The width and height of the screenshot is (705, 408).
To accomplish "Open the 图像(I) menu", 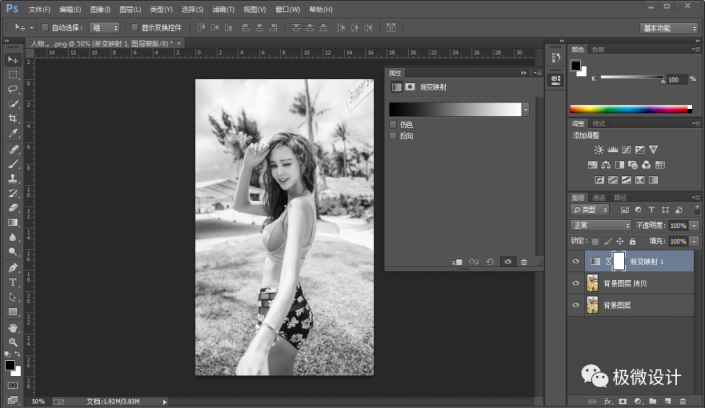I will 100,9.
